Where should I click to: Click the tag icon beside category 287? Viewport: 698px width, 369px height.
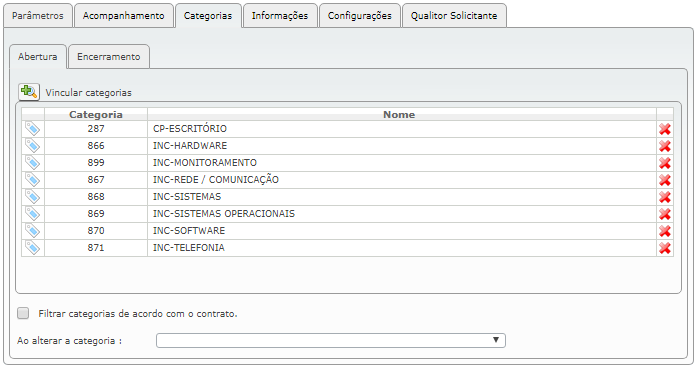click(32, 129)
